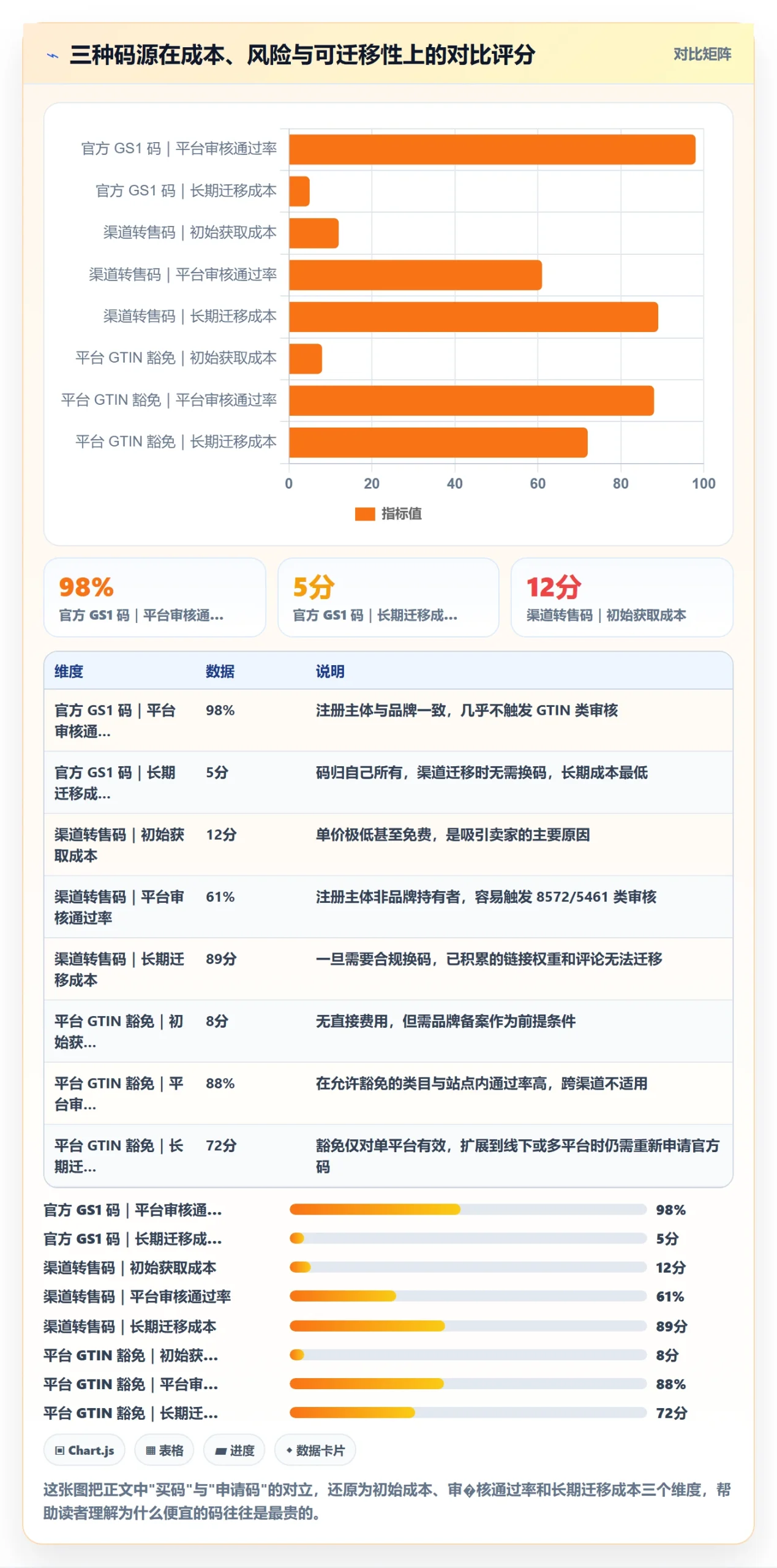The height and width of the screenshot is (1568, 777).
Task: Click the 89分 progress bar
Action: pyautogui.click(x=468, y=1326)
